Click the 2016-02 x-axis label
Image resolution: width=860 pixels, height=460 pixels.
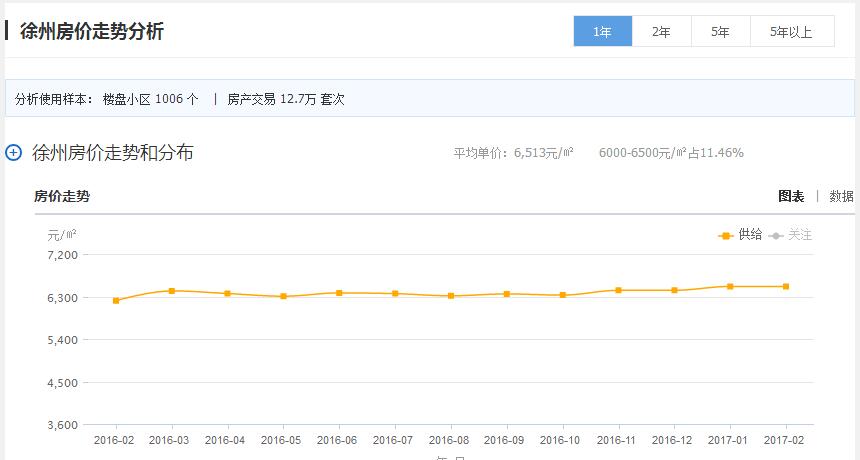point(114,440)
